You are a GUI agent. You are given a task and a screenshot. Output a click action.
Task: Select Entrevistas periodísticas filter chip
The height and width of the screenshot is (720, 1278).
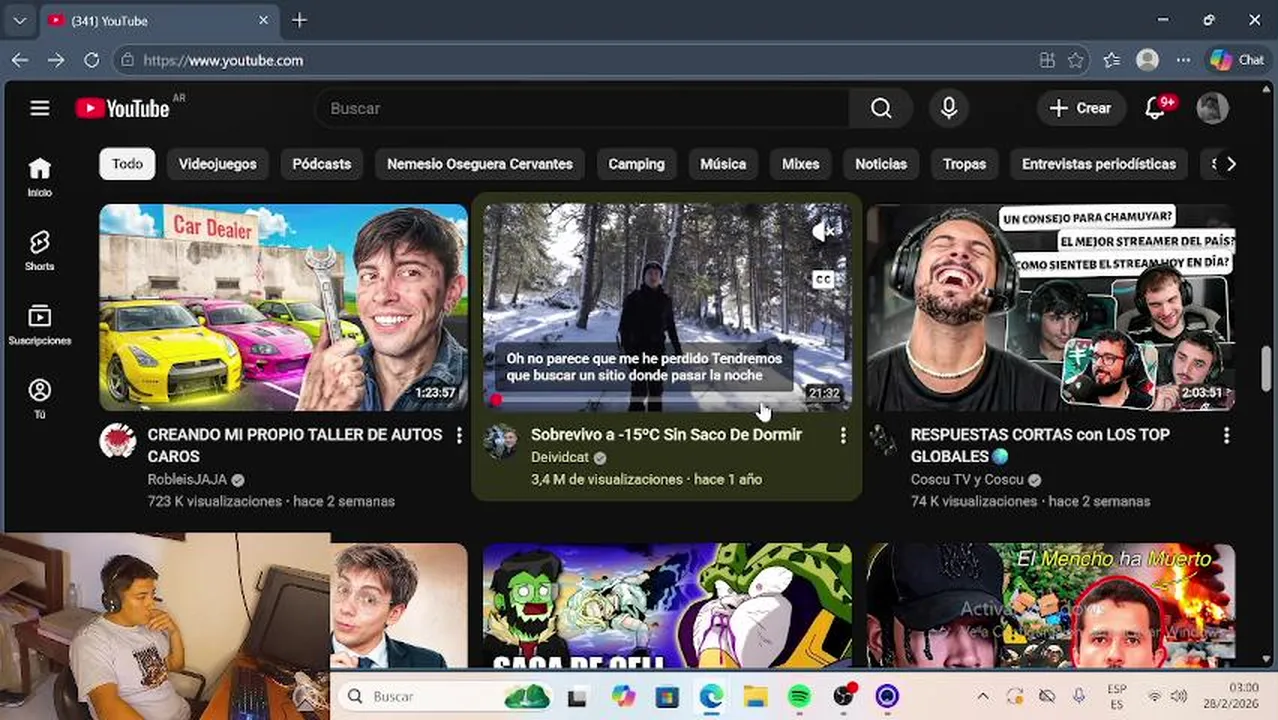[x=1098, y=164]
